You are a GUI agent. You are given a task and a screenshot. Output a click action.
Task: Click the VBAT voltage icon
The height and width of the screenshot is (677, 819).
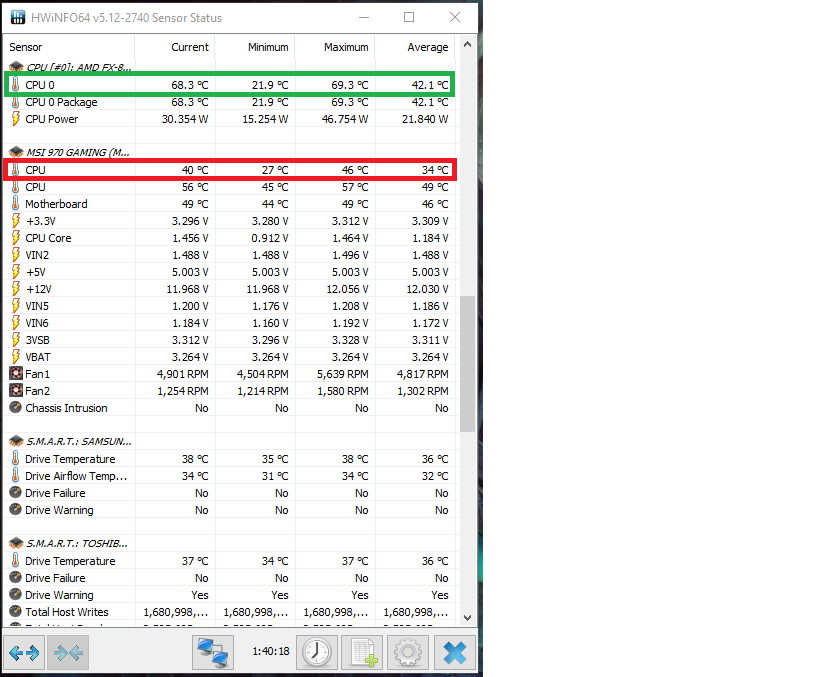click(16, 356)
